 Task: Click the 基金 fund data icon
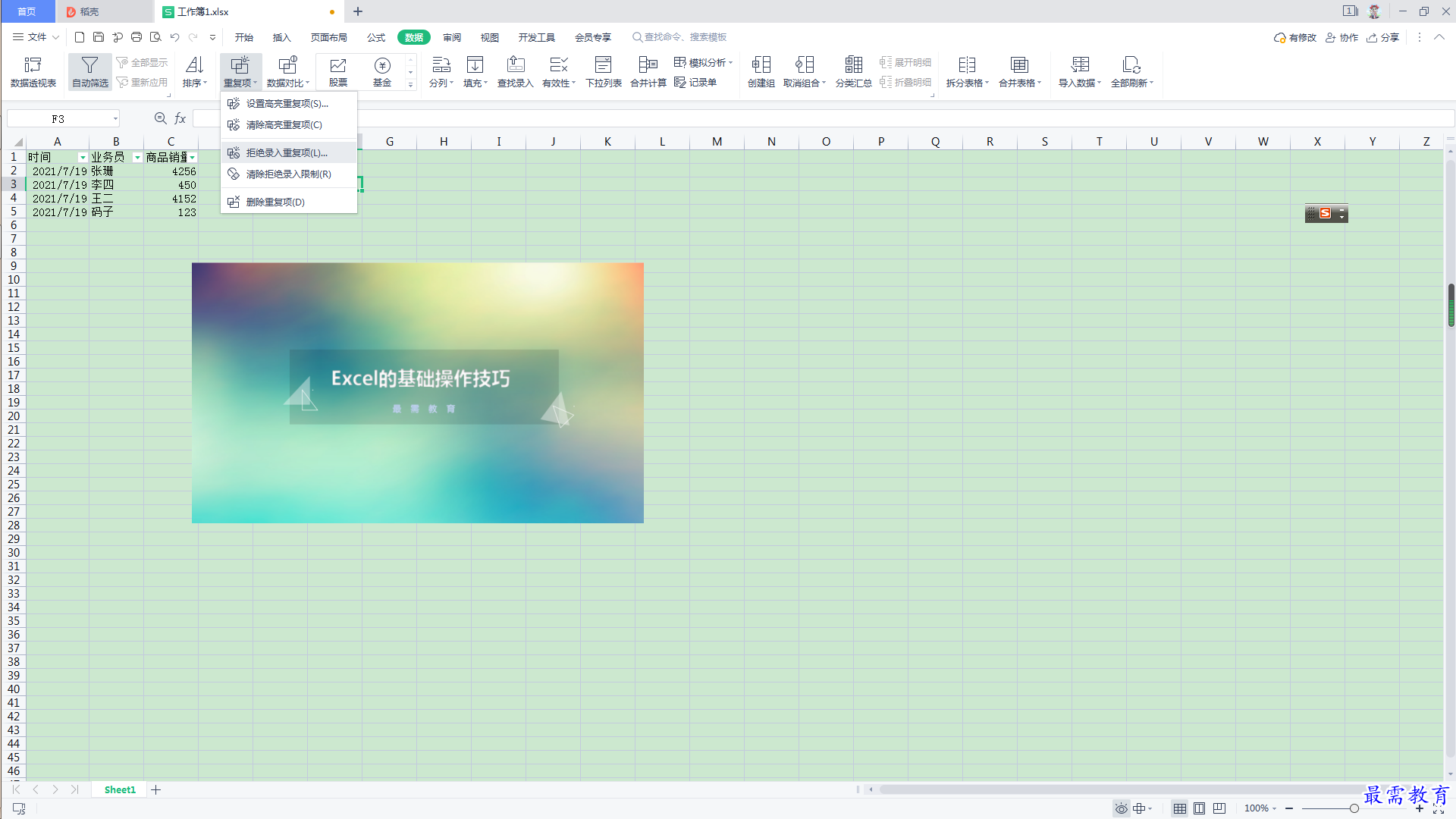382,72
